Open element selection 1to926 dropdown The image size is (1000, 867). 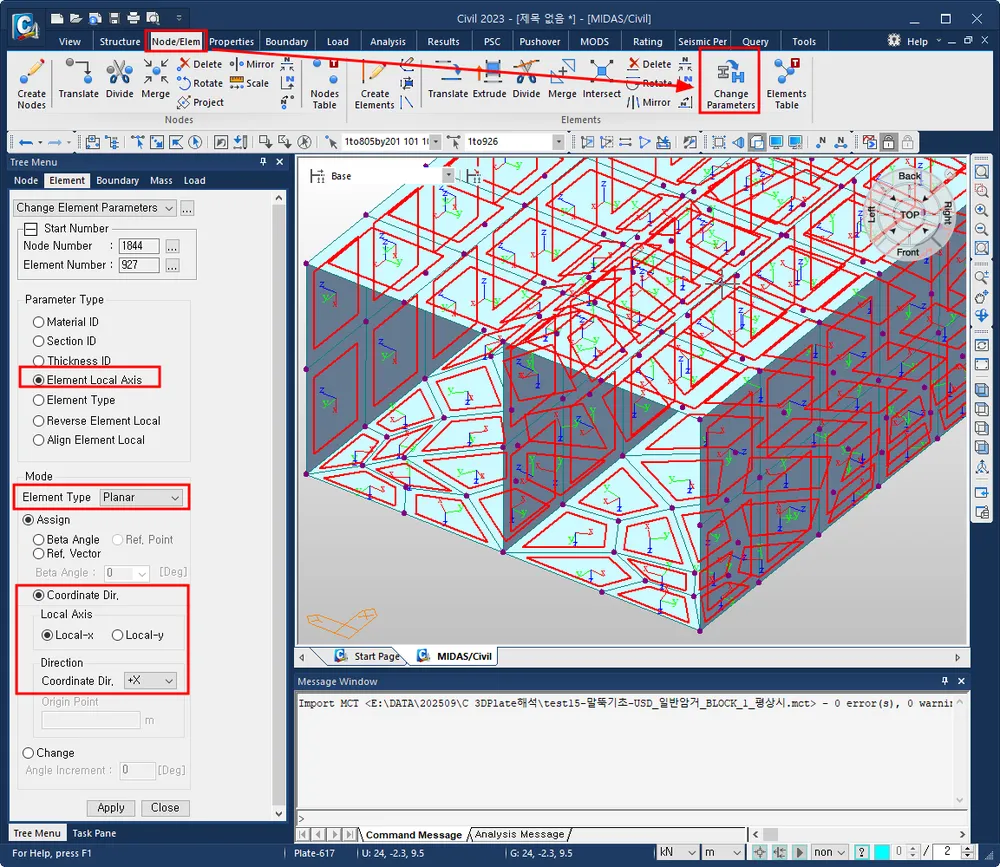coord(558,142)
